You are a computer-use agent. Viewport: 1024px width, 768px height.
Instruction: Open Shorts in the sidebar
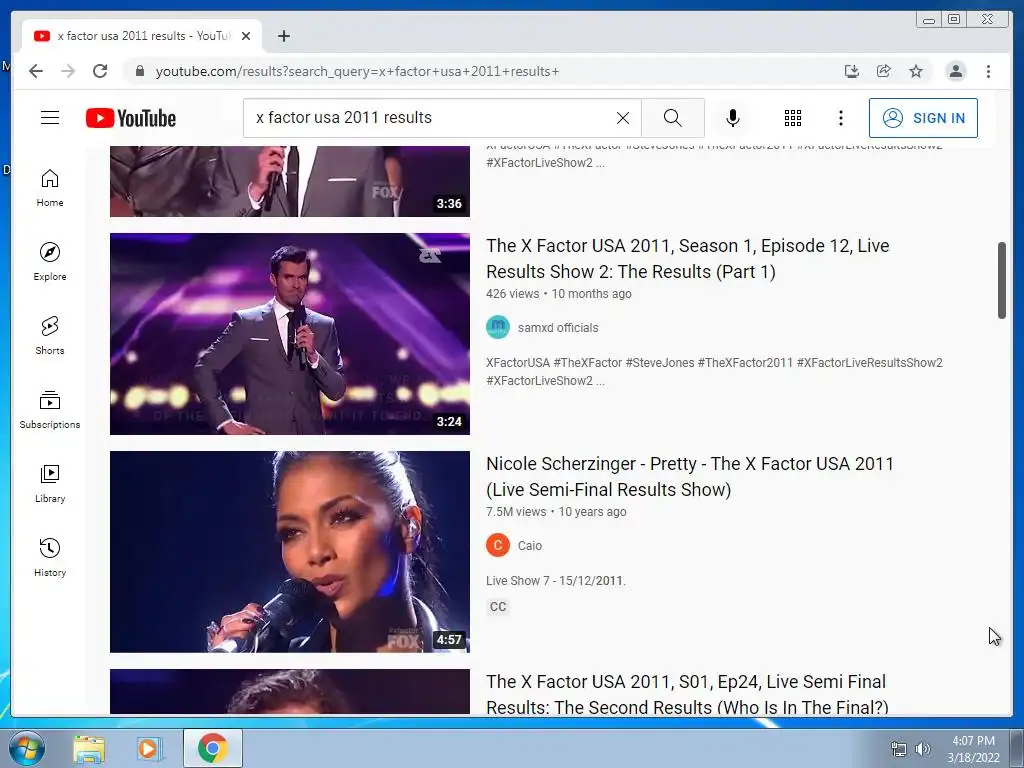pos(50,336)
